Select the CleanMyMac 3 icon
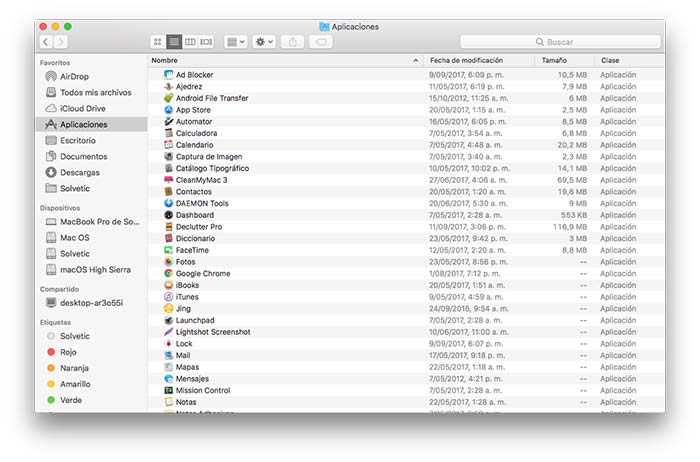Screen dimensions: 700x462 [168, 180]
